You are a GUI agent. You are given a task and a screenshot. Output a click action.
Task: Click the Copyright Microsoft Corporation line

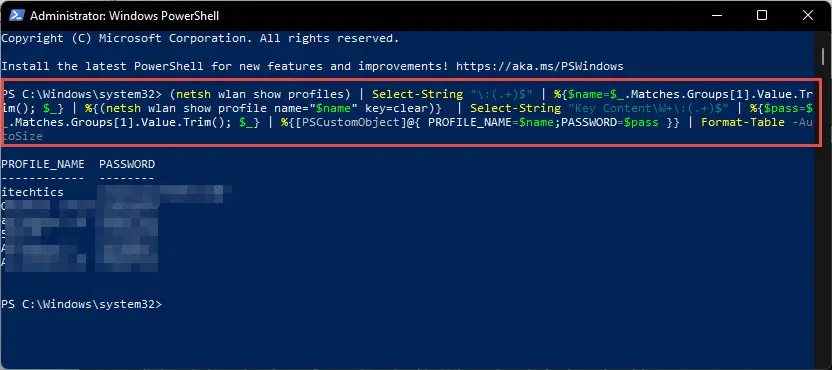click(200, 39)
